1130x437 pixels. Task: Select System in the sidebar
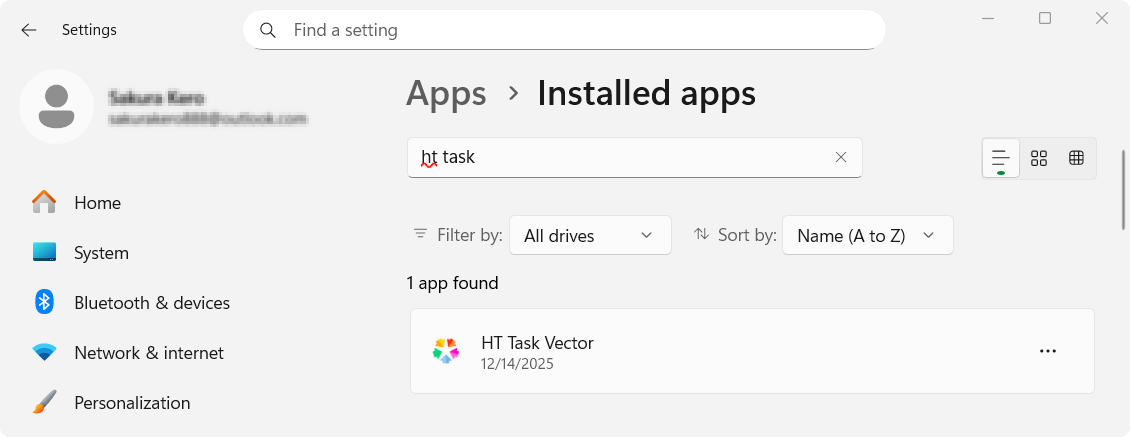coord(100,253)
